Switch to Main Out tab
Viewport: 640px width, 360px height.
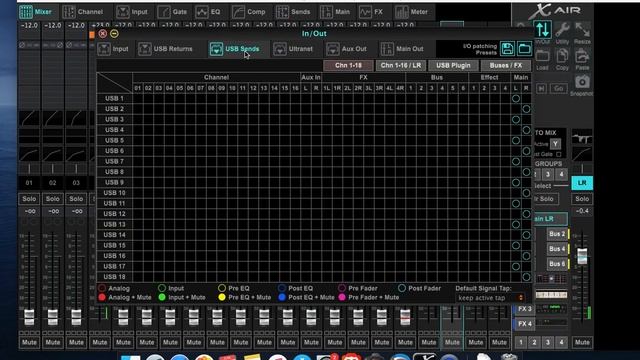402,49
